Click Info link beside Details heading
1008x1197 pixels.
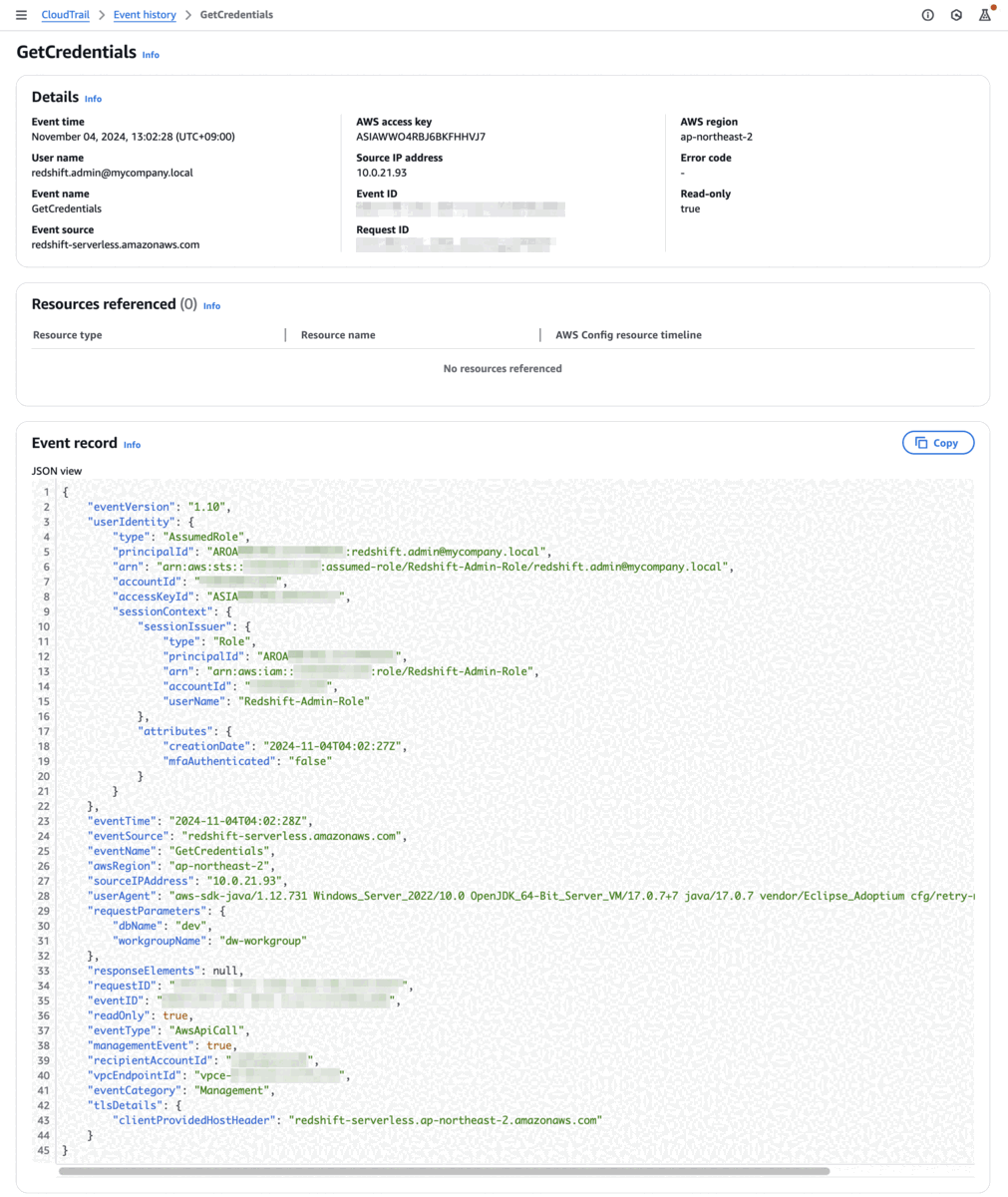click(x=93, y=99)
